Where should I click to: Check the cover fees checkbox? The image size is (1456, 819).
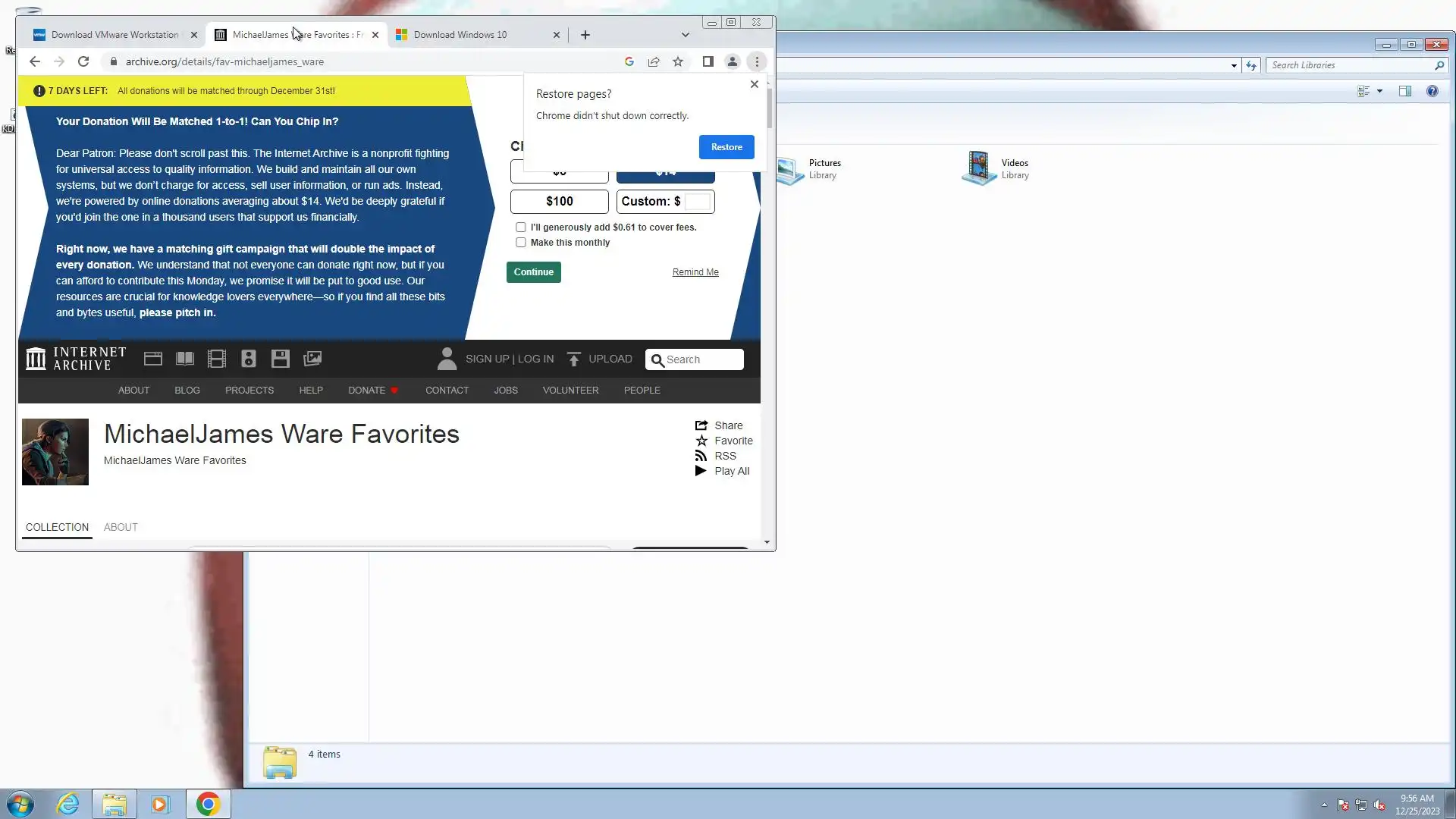coord(521,227)
